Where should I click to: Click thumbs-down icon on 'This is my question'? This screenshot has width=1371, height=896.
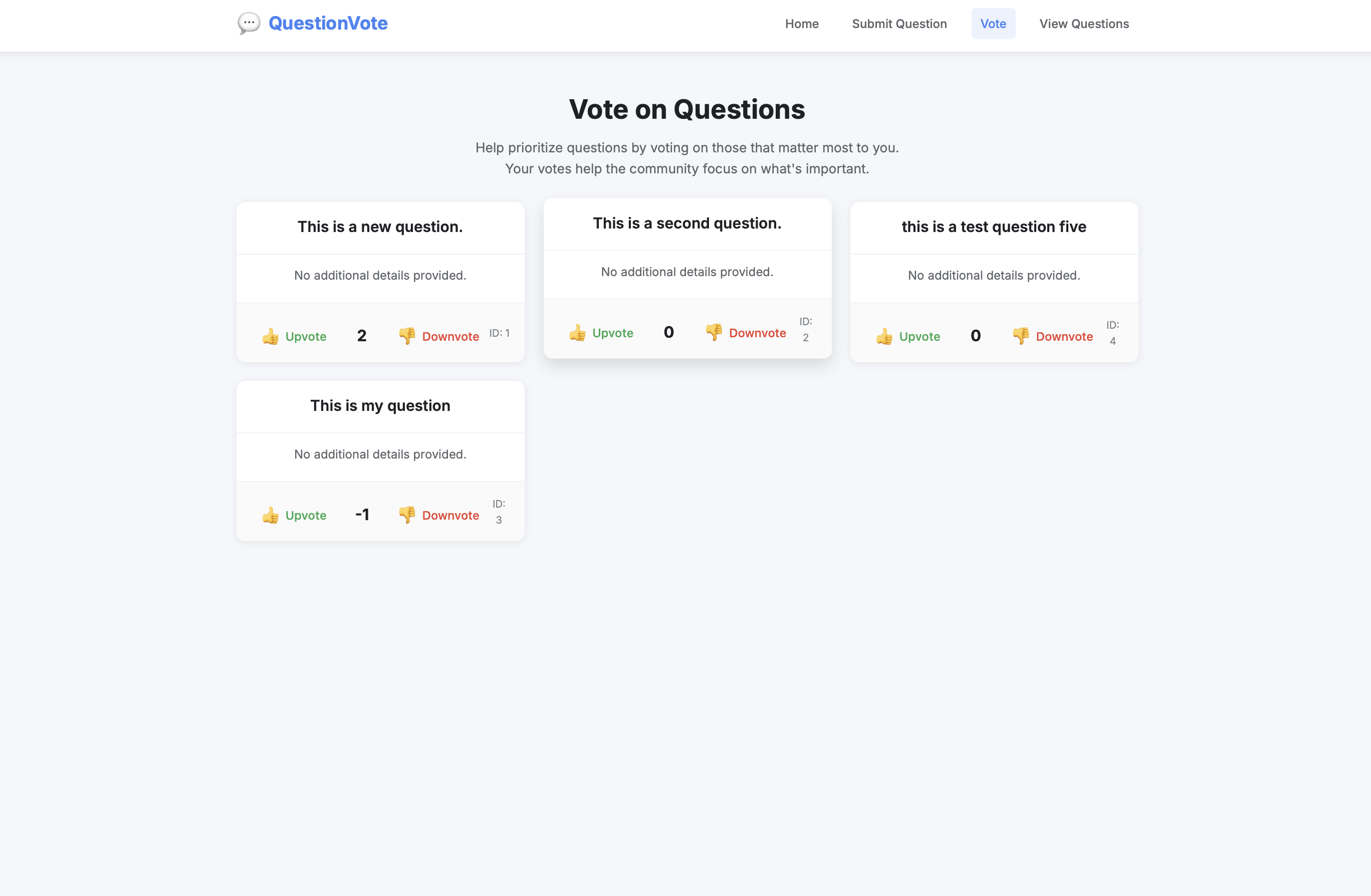(x=407, y=515)
